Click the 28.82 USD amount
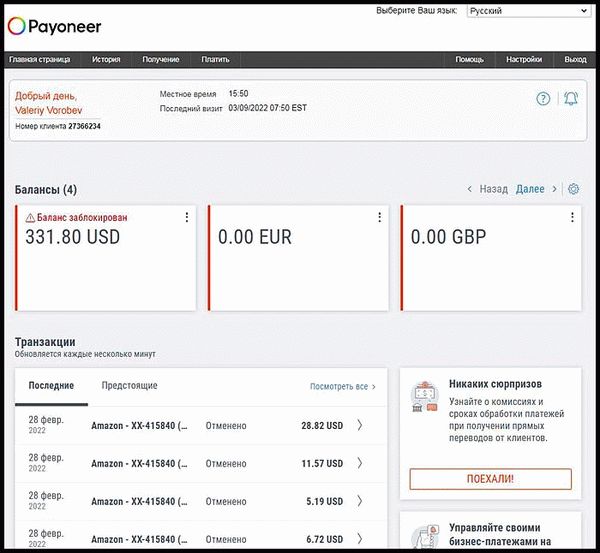The height and width of the screenshot is (553, 600). pos(322,426)
